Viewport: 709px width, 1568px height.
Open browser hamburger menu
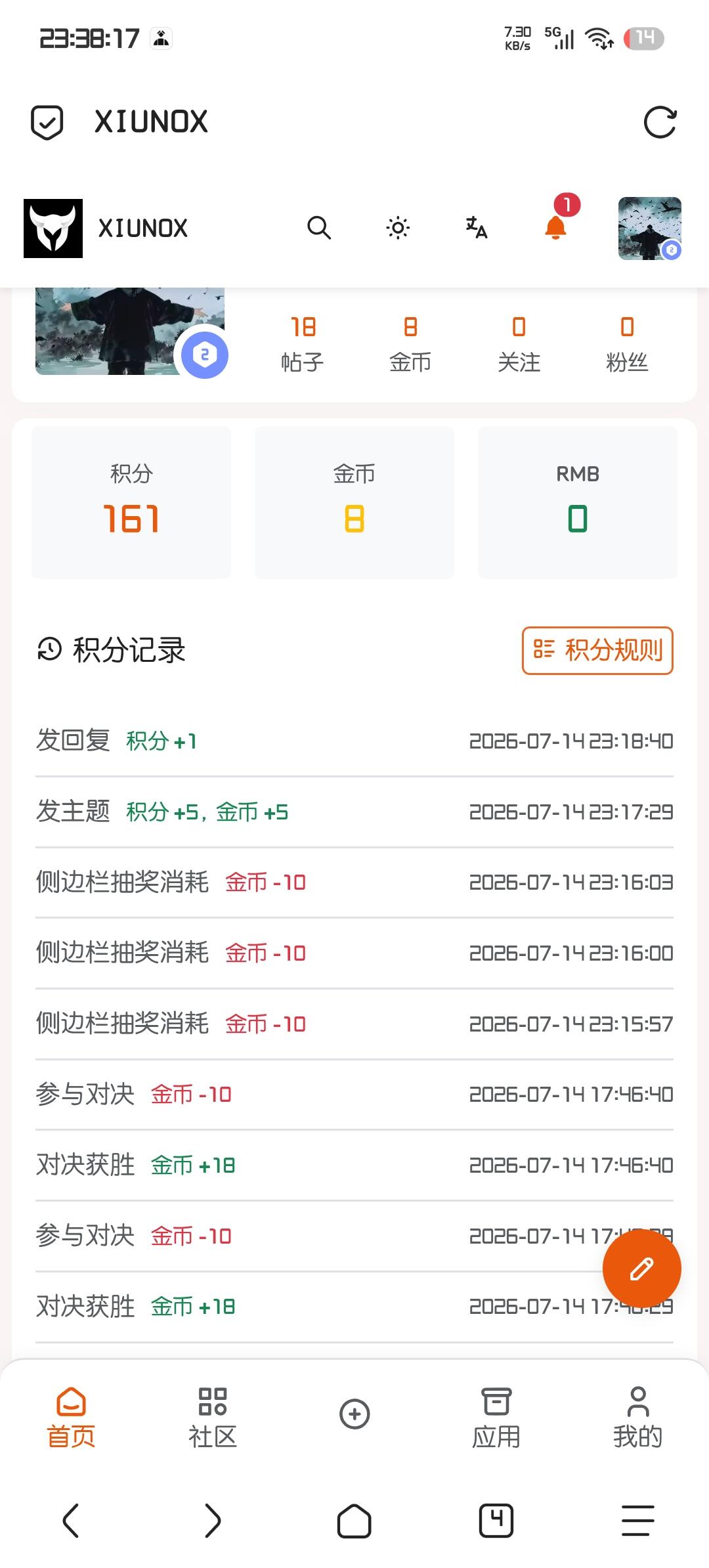638,1521
